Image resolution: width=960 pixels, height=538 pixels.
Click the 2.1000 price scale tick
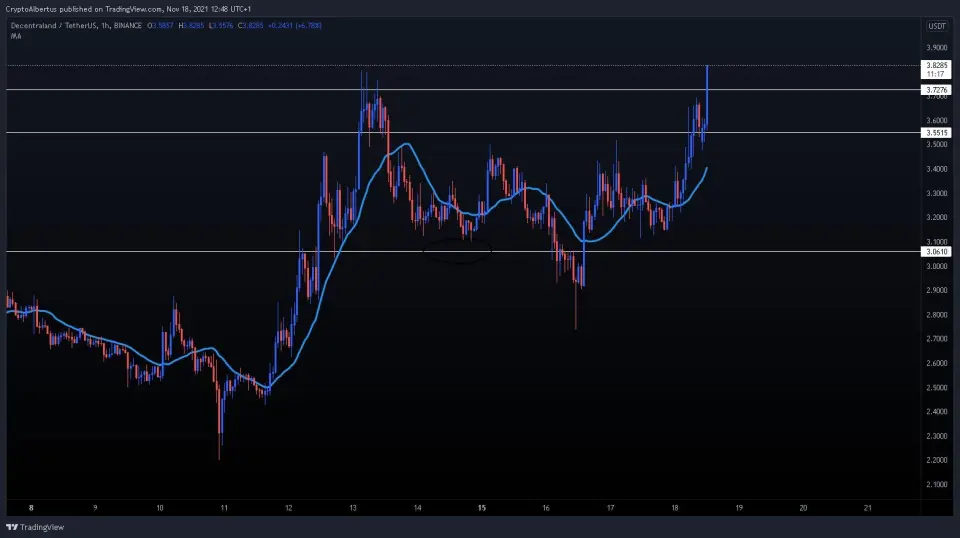click(x=937, y=485)
